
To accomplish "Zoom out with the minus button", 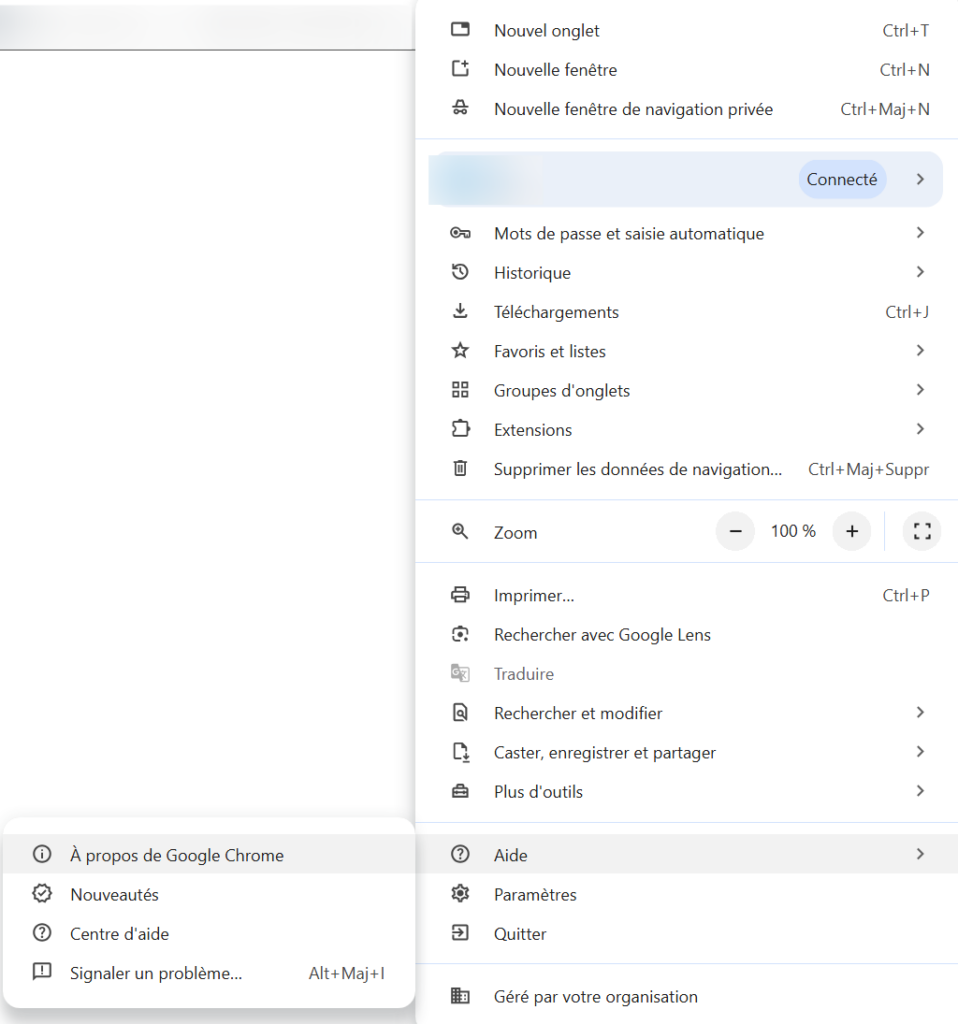I will [735, 532].
